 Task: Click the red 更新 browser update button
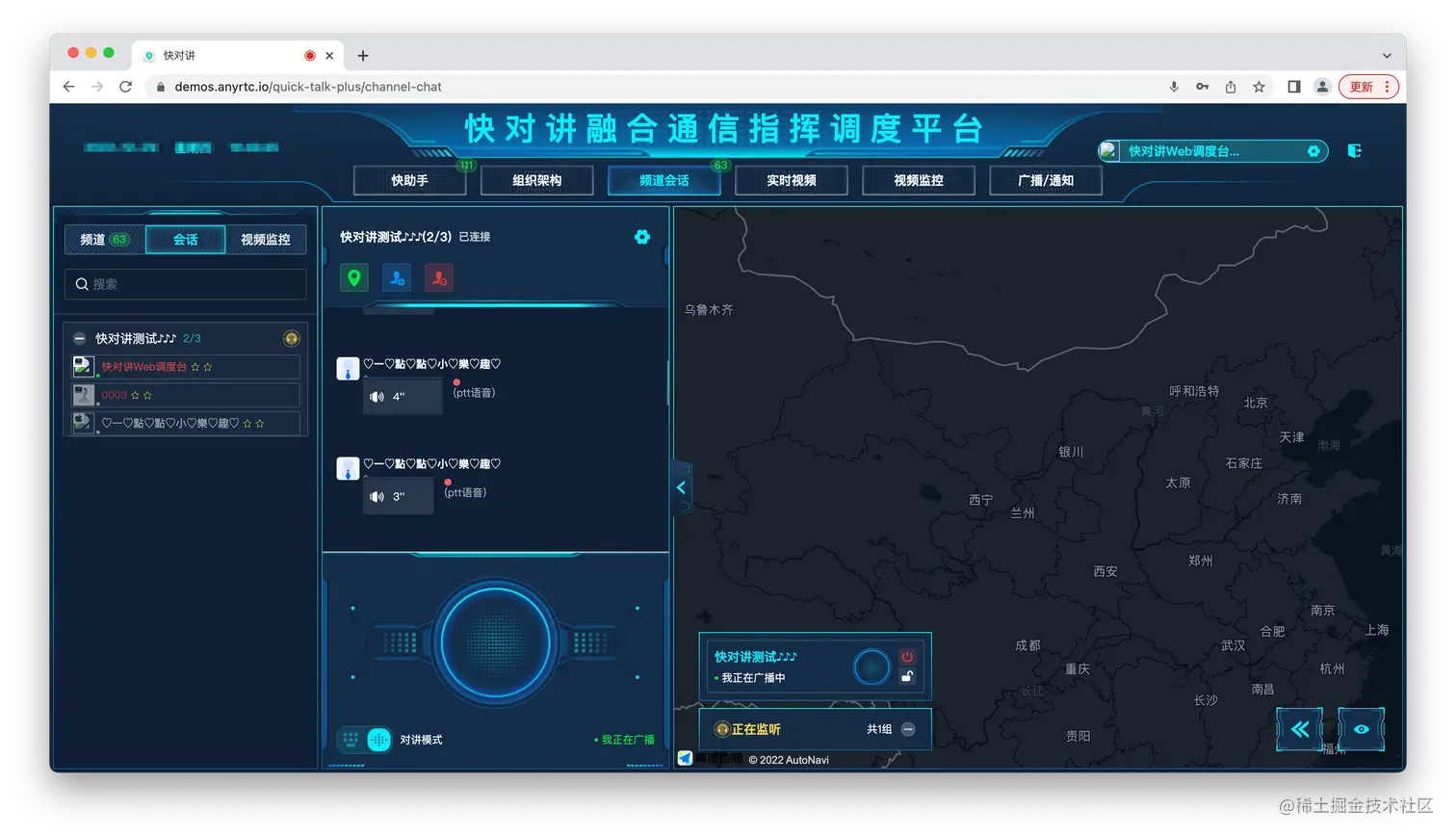click(x=1368, y=87)
